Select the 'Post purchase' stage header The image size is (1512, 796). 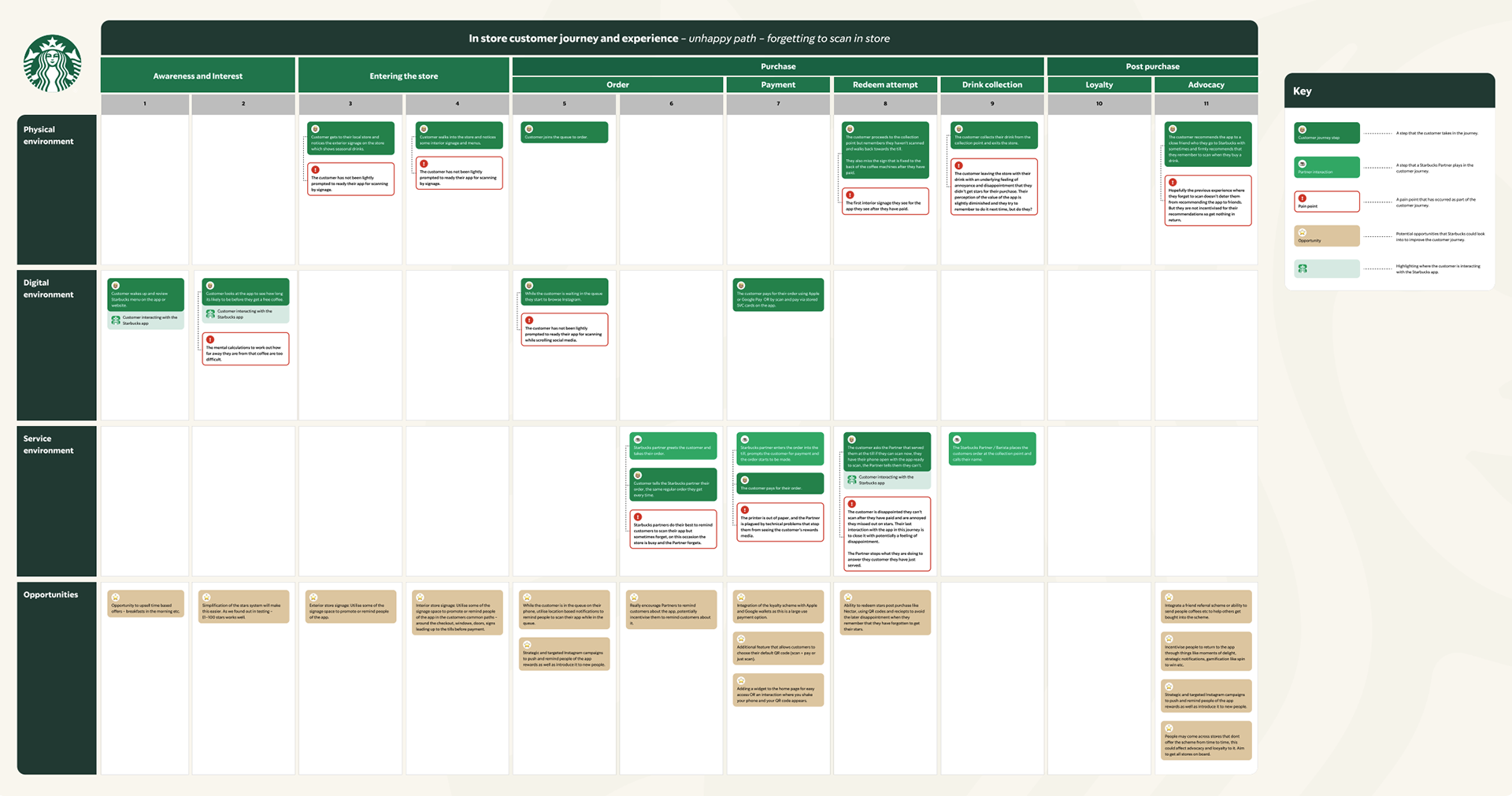click(x=1152, y=66)
